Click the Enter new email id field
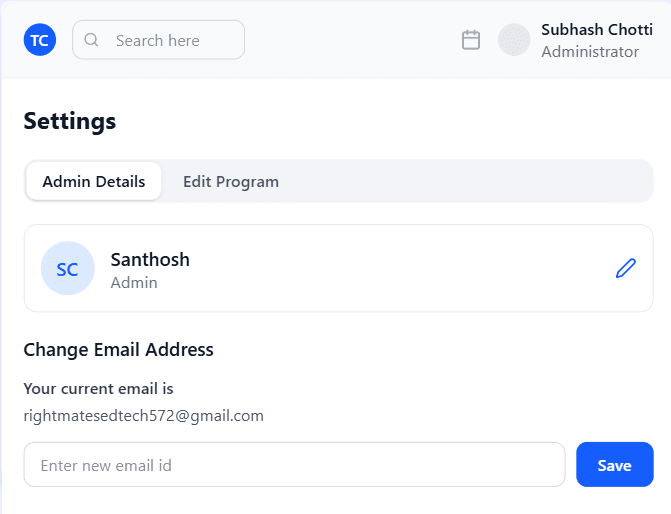This screenshot has height=514, width=671. 294,465
